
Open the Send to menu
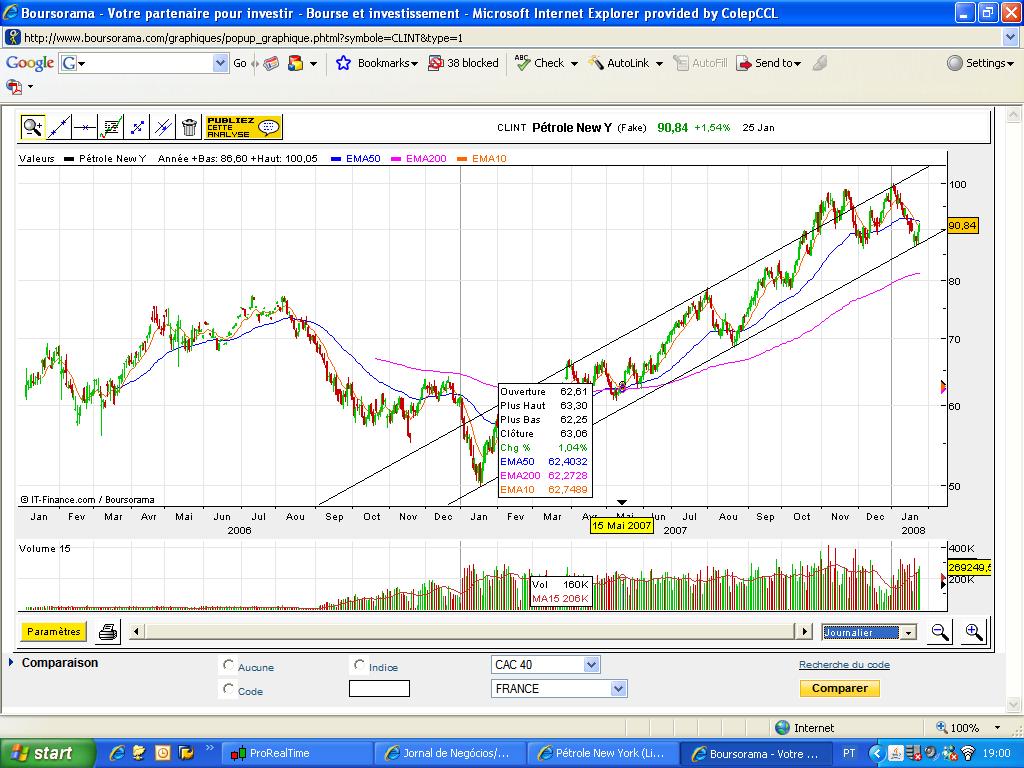click(x=769, y=63)
